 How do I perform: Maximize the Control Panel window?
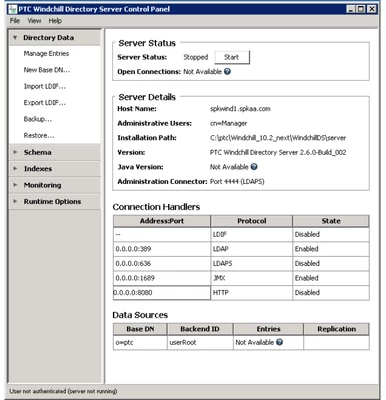pyautogui.click(x=361, y=9)
